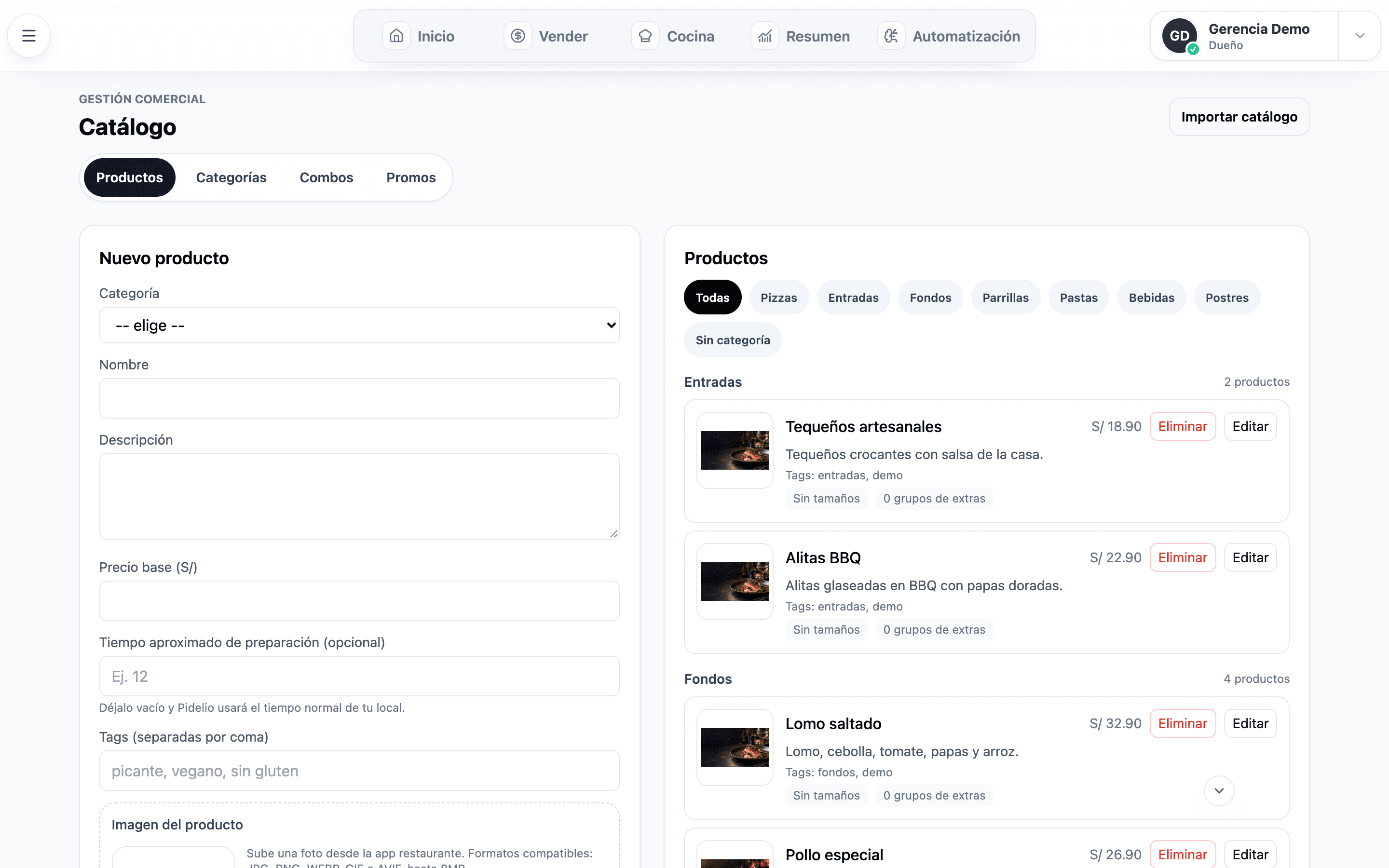Open the hamburger menu icon
1389x868 pixels.
tap(29, 36)
